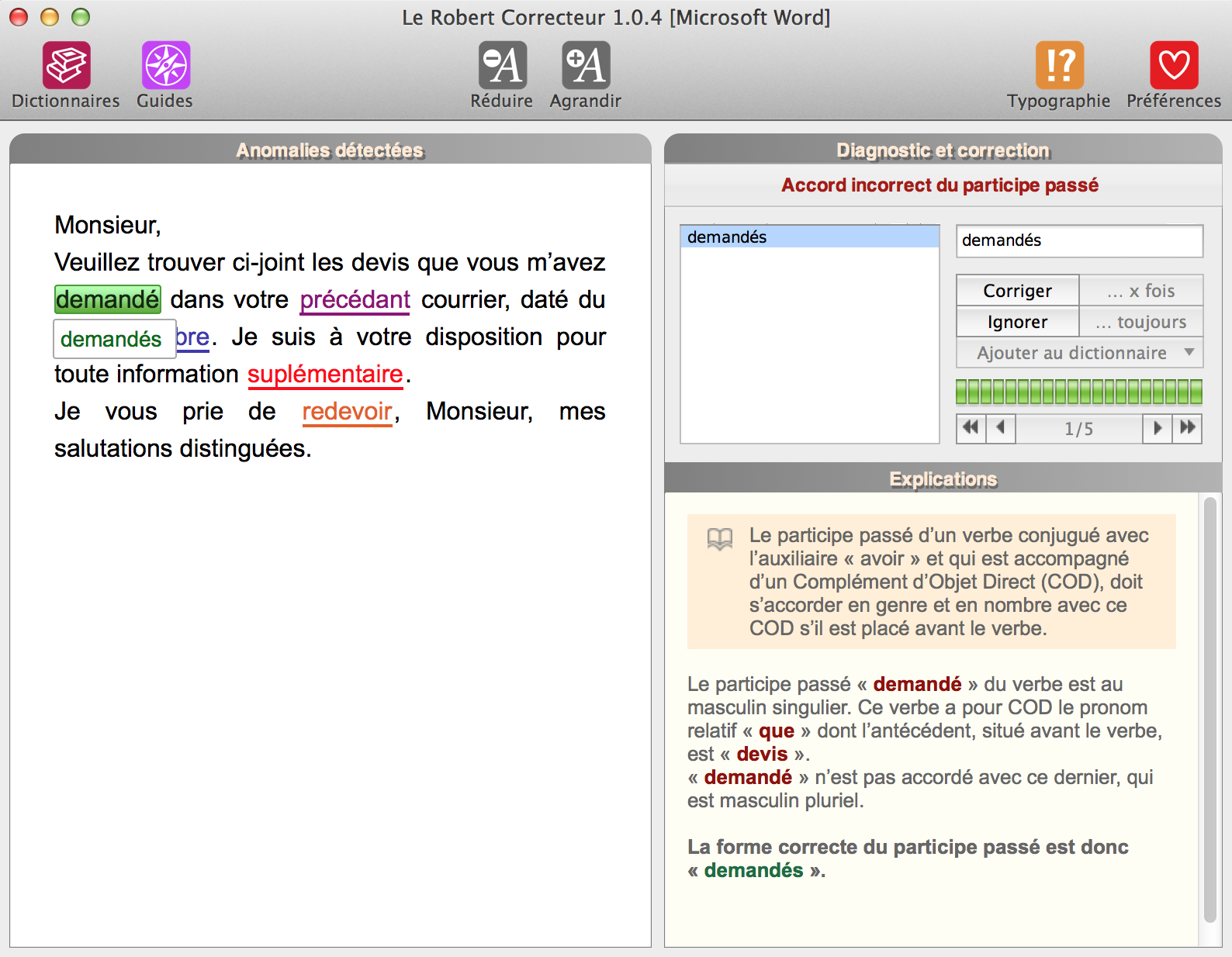Click the 'Diagnostic et correction' panel header

point(943,150)
